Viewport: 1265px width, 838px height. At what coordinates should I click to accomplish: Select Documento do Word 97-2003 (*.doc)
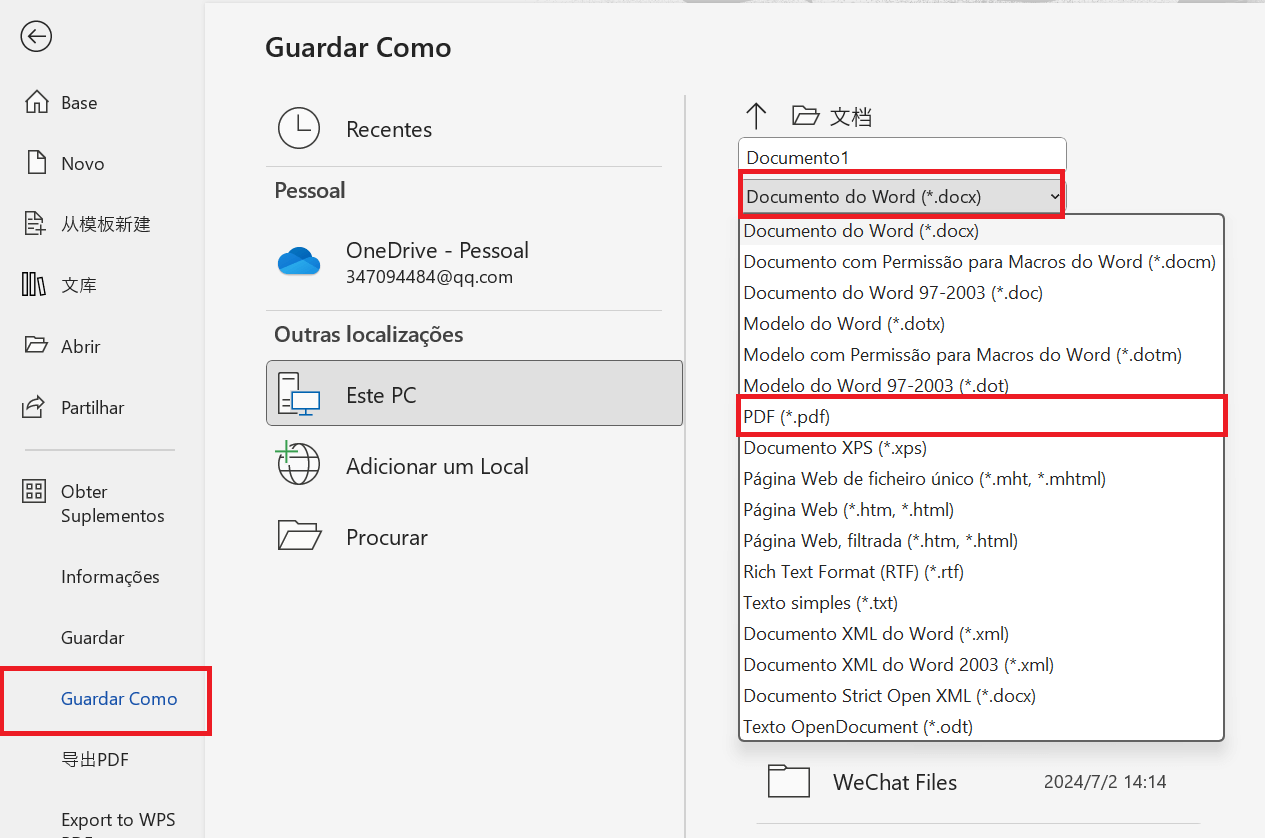click(981, 293)
